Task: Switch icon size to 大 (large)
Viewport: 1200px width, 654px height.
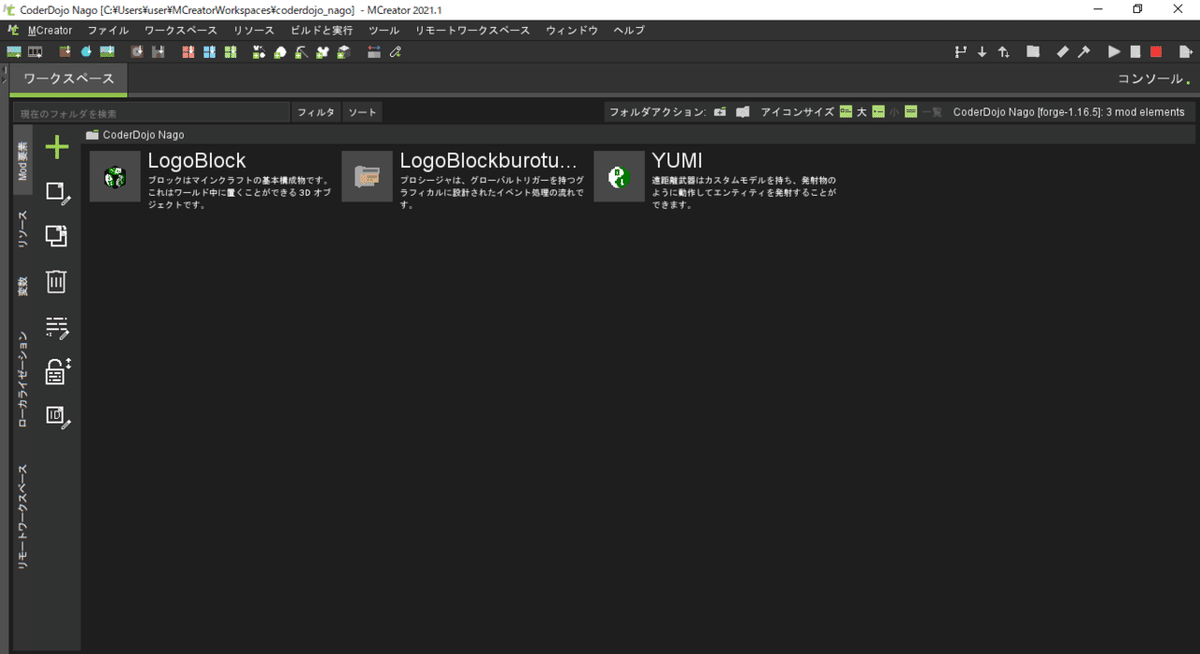Action: point(861,112)
